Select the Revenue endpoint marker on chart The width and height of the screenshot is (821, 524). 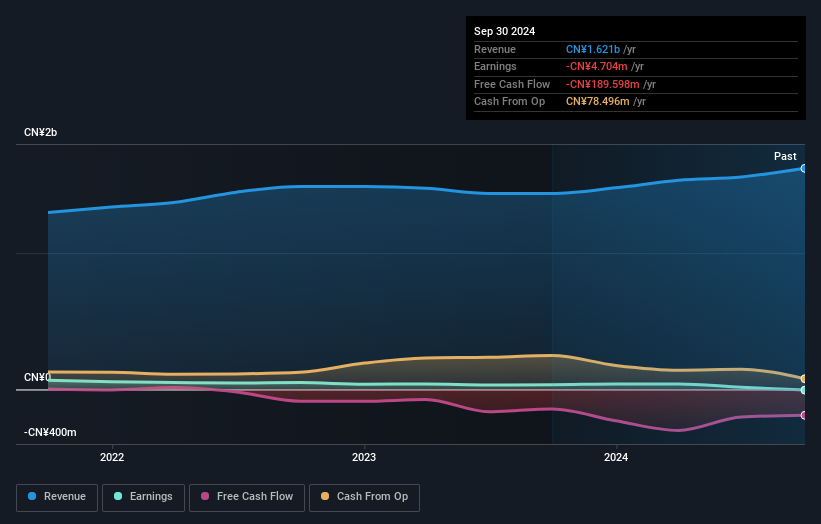coord(804,169)
